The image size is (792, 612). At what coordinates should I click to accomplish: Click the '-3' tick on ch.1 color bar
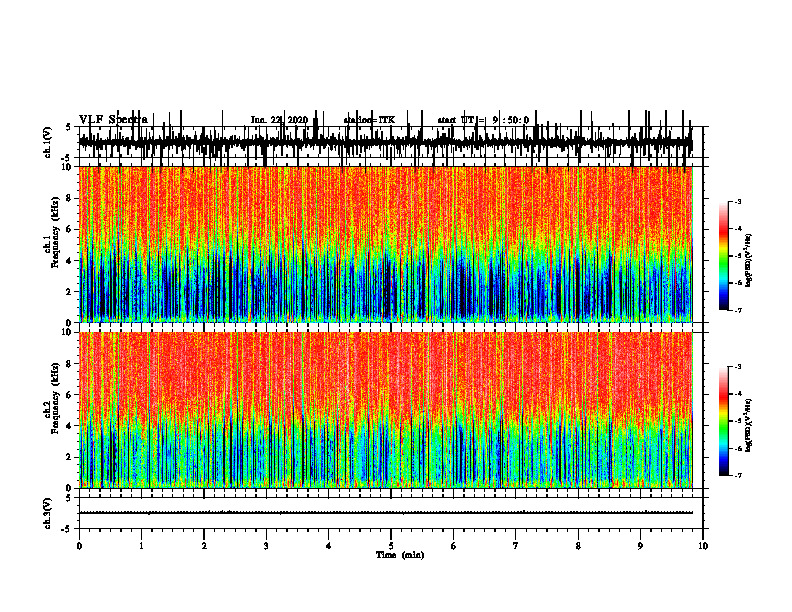pos(737,201)
